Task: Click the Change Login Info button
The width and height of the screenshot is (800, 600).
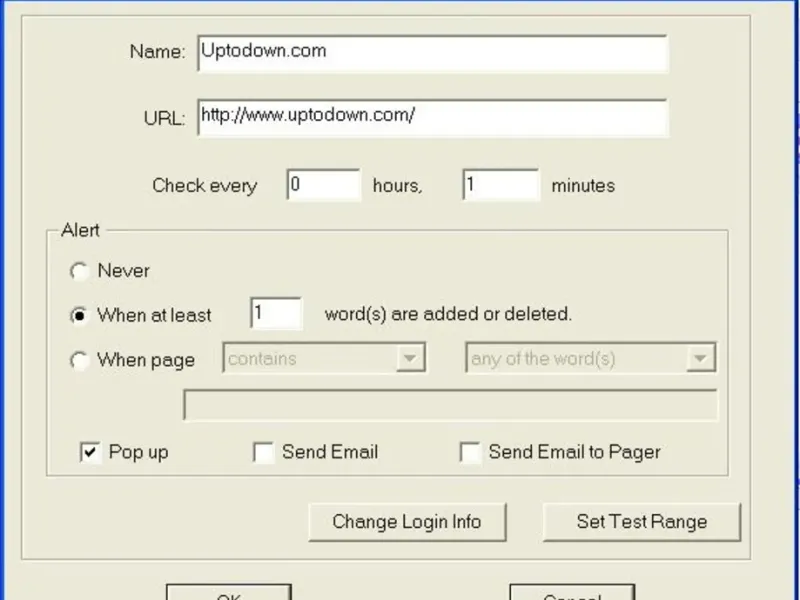Action: click(407, 522)
